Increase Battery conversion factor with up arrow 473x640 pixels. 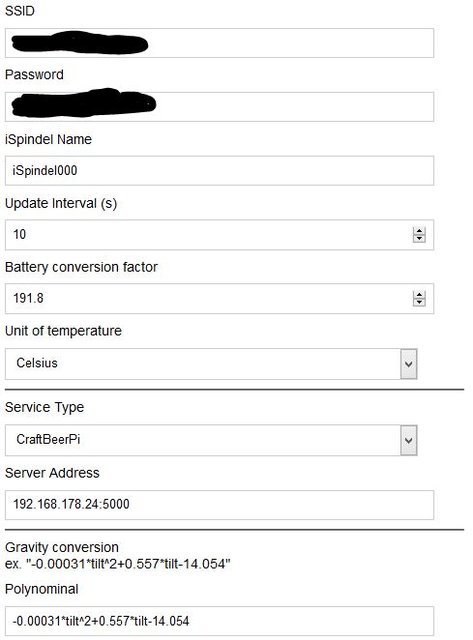coord(419,295)
